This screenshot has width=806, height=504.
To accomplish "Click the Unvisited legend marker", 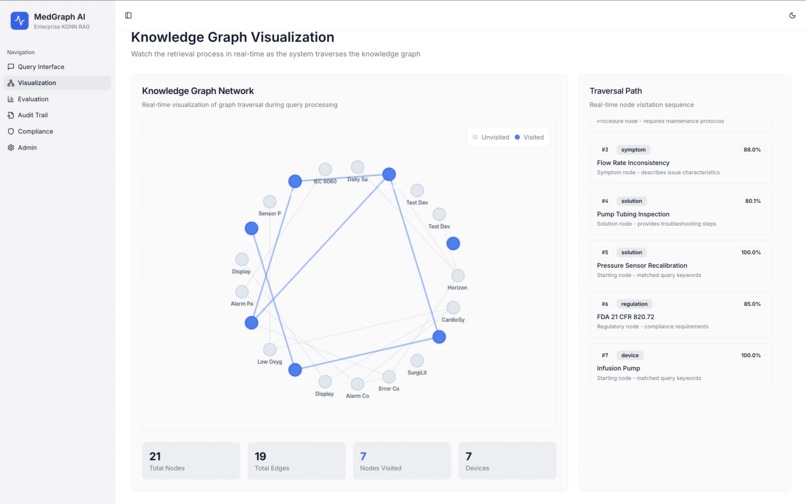I will (475, 137).
